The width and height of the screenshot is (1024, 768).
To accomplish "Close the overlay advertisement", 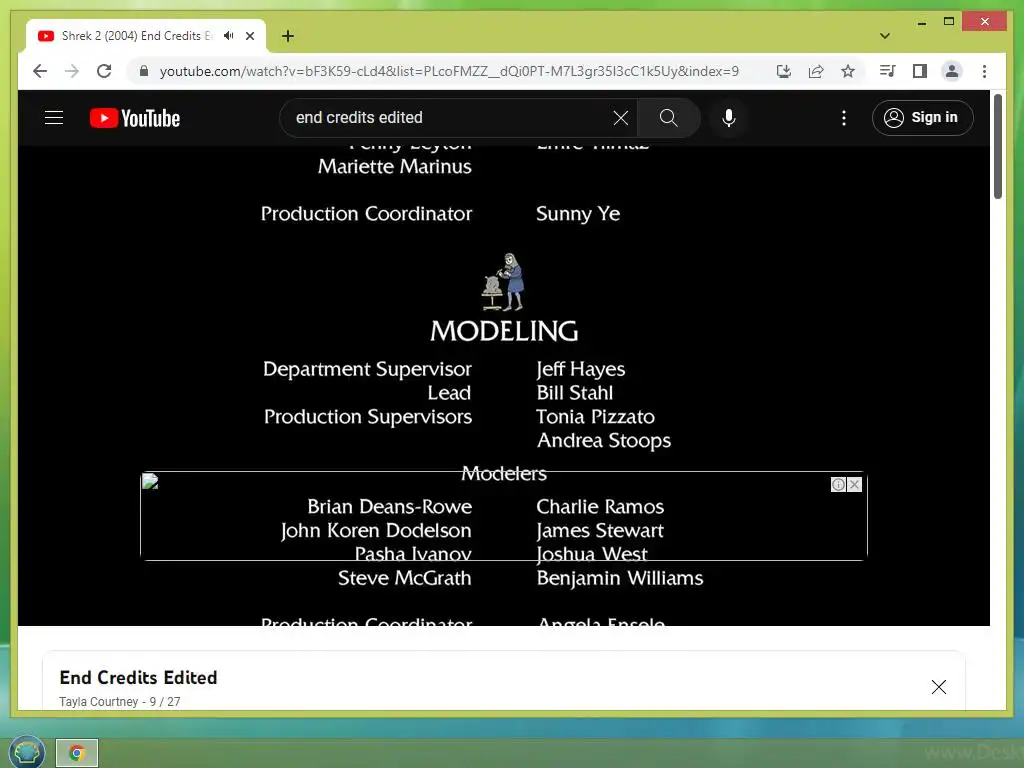I will [x=854, y=484].
